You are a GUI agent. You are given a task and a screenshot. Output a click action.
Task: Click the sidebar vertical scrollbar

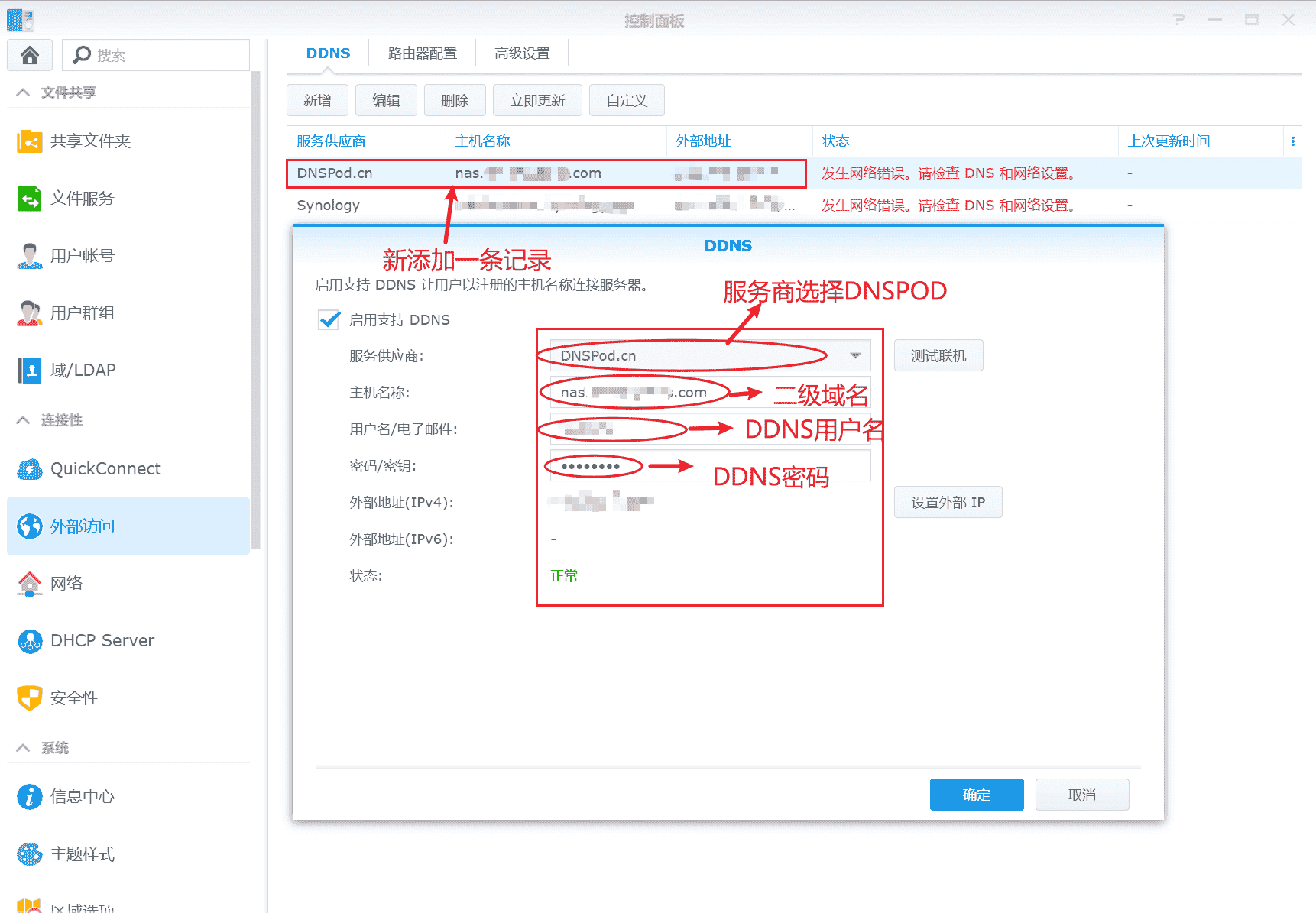click(x=256, y=309)
